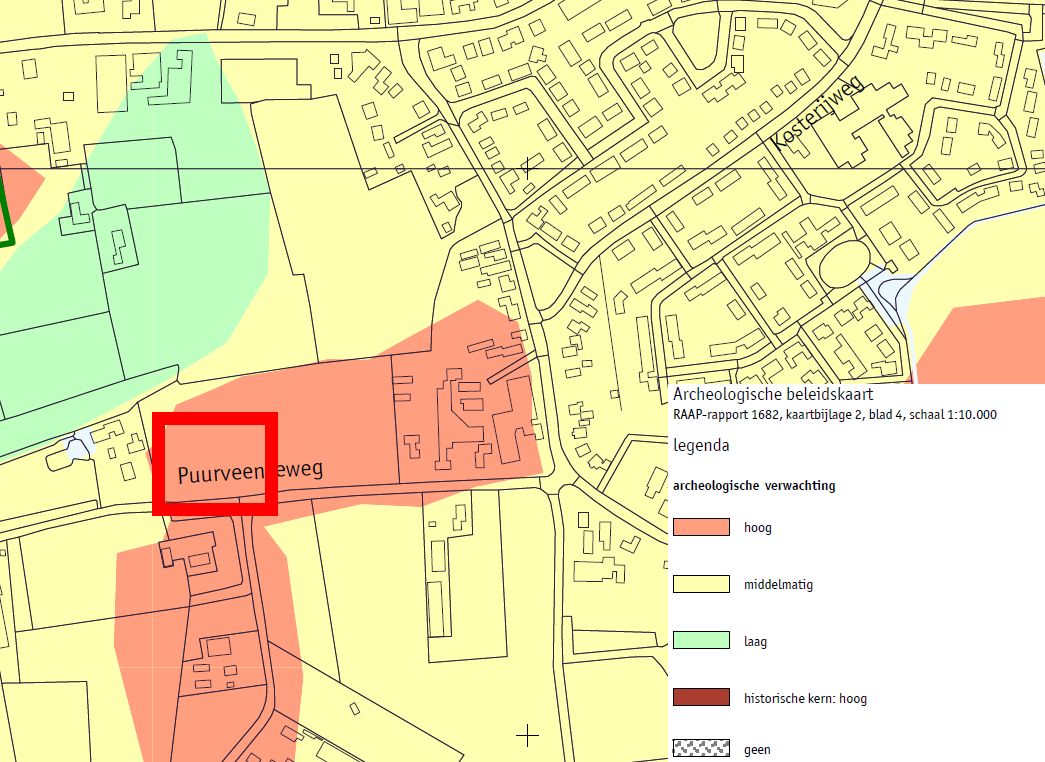This screenshot has width=1045, height=762.
Task: Click the oval roundabout near the light-blue water
Action: [844, 263]
